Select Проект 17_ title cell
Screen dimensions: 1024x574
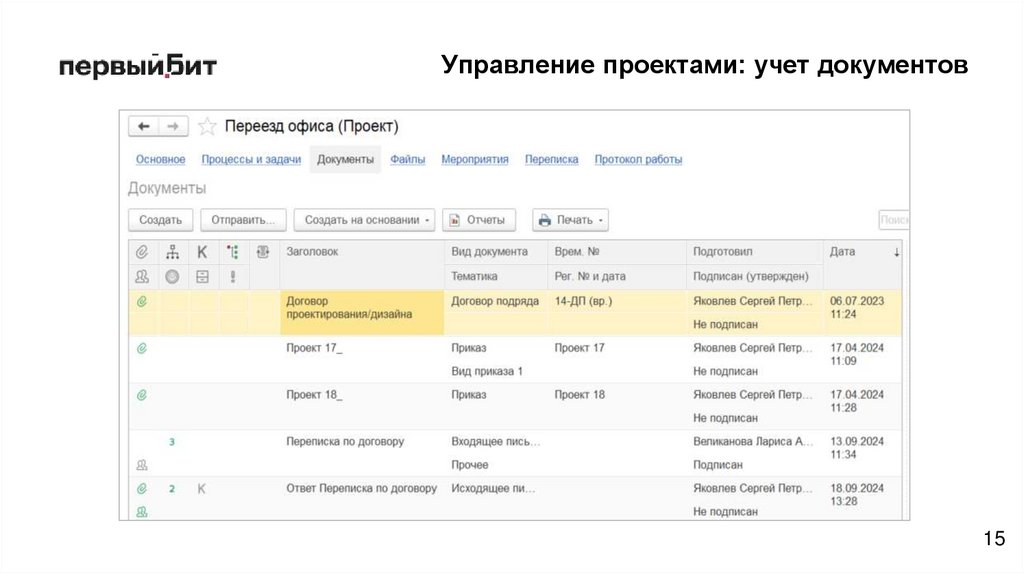[x=313, y=348]
